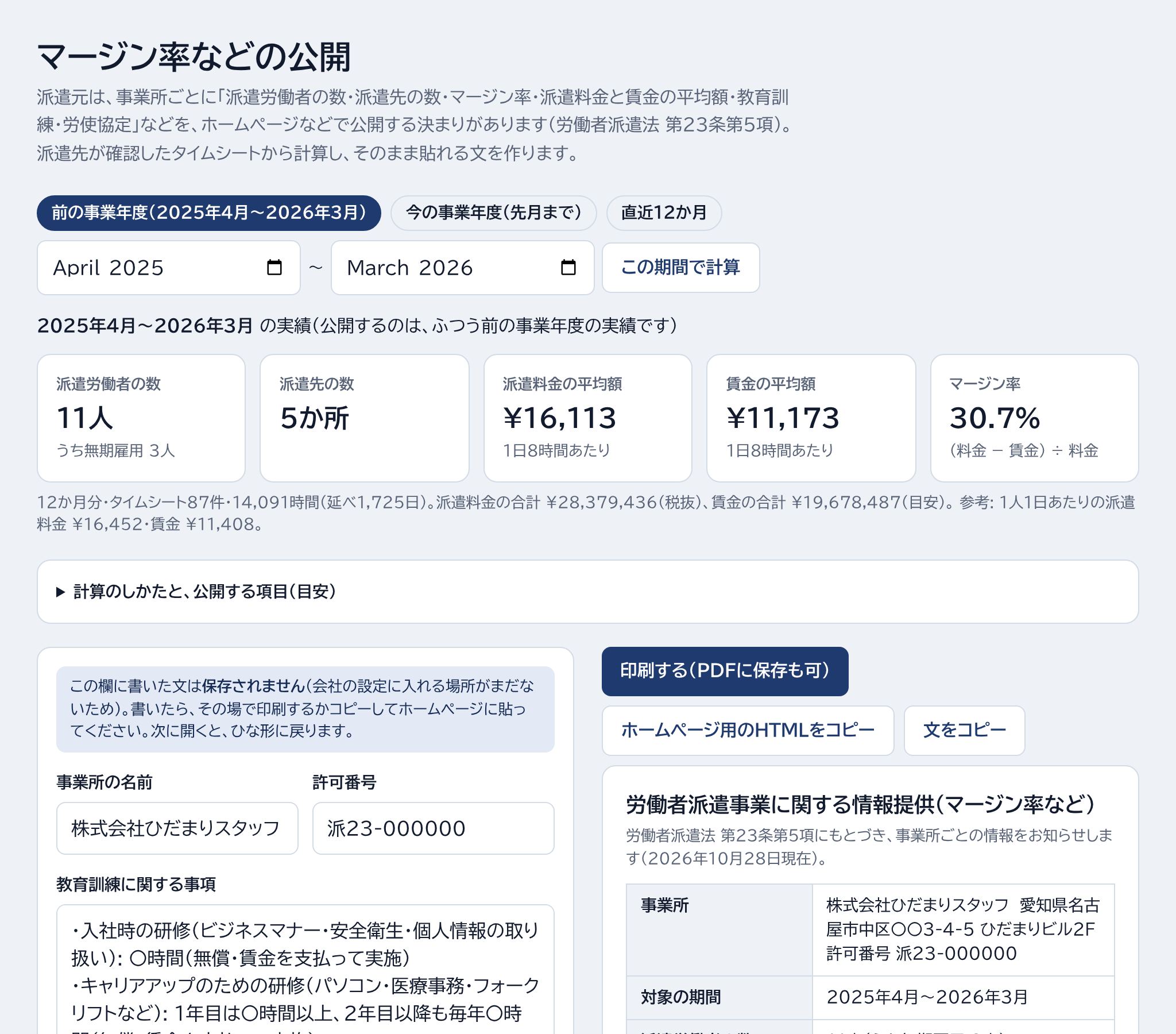This screenshot has width=1176, height=1034.
Task: Expand 計算のしかたと、公開する項目 disclosure triangle
Action: (60, 592)
